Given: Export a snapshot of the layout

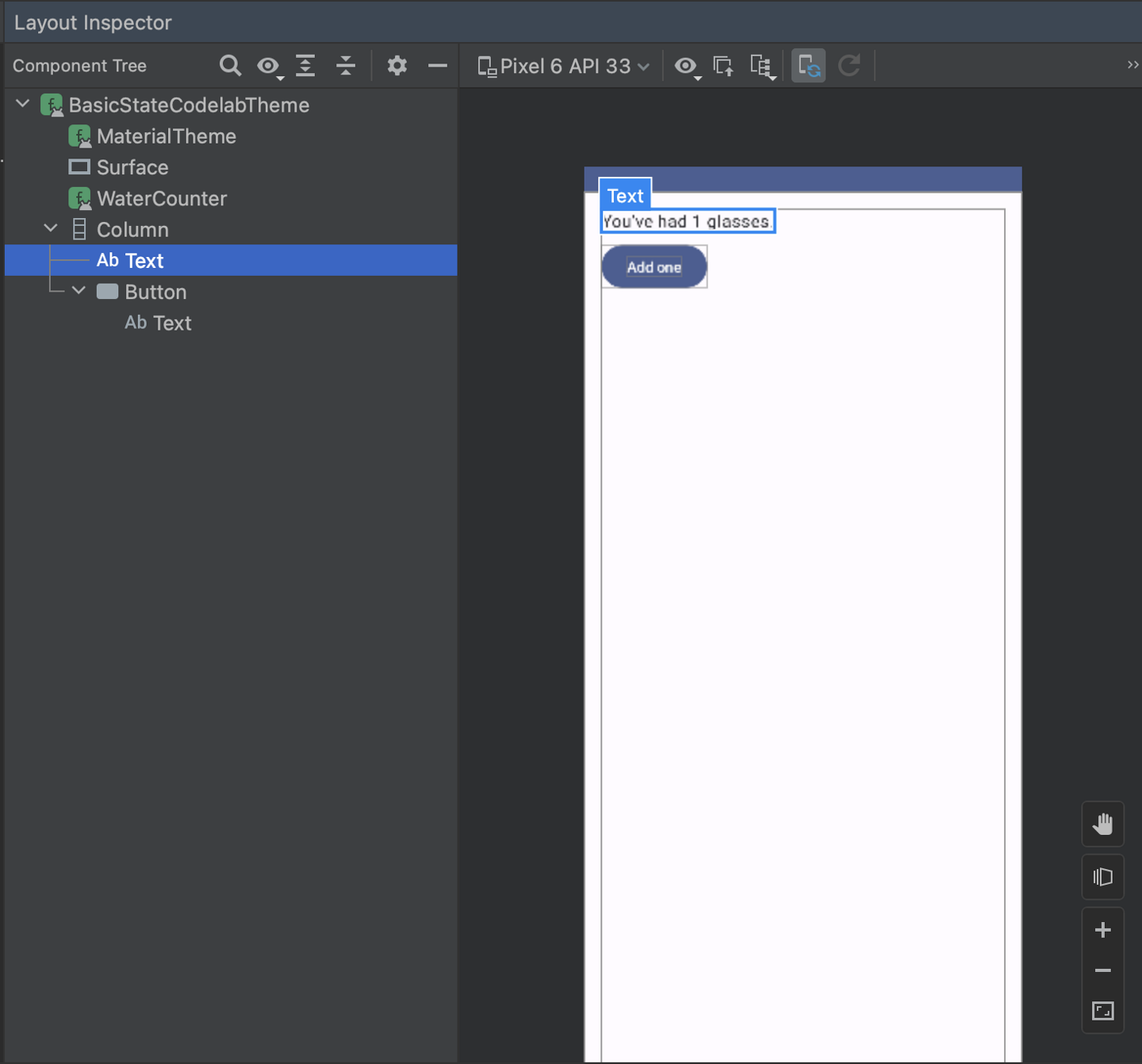Looking at the screenshot, I should click(x=723, y=66).
